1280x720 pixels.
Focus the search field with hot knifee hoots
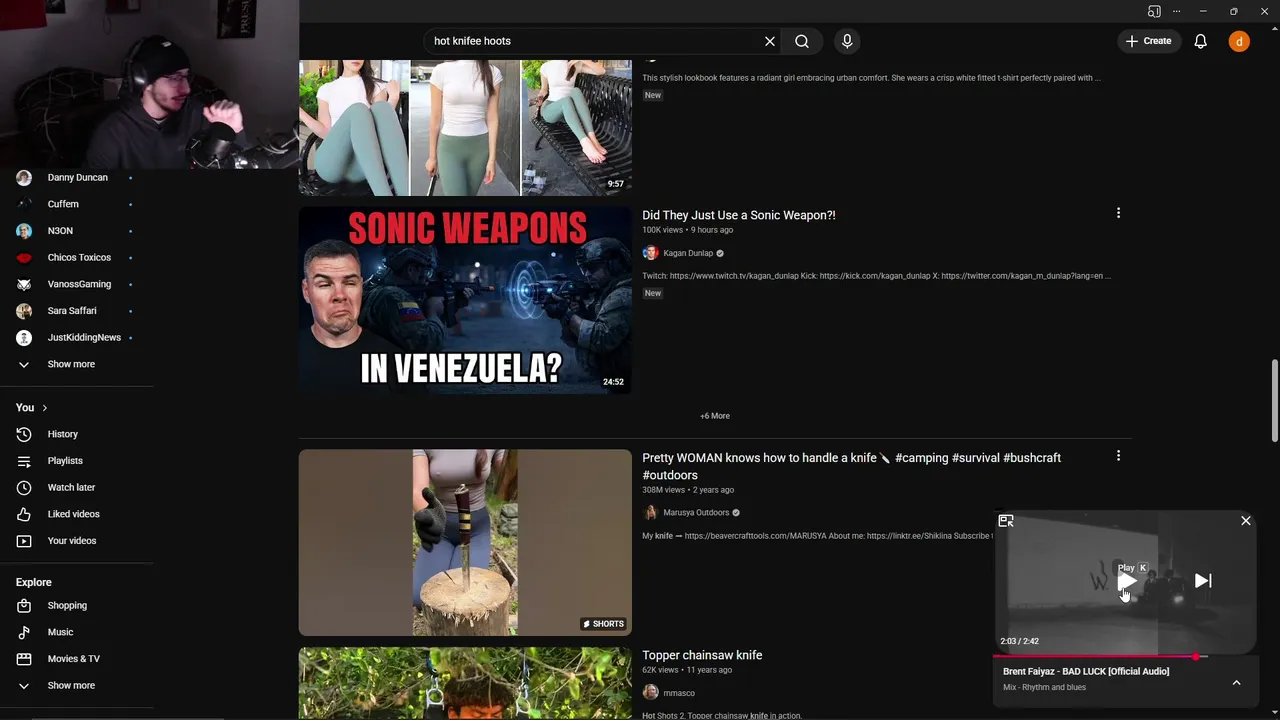tap(590, 41)
